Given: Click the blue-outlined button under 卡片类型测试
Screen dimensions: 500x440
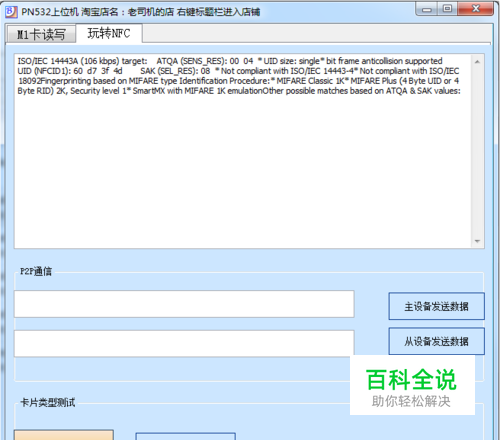Looking at the screenshot, I should [x=186, y=436].
